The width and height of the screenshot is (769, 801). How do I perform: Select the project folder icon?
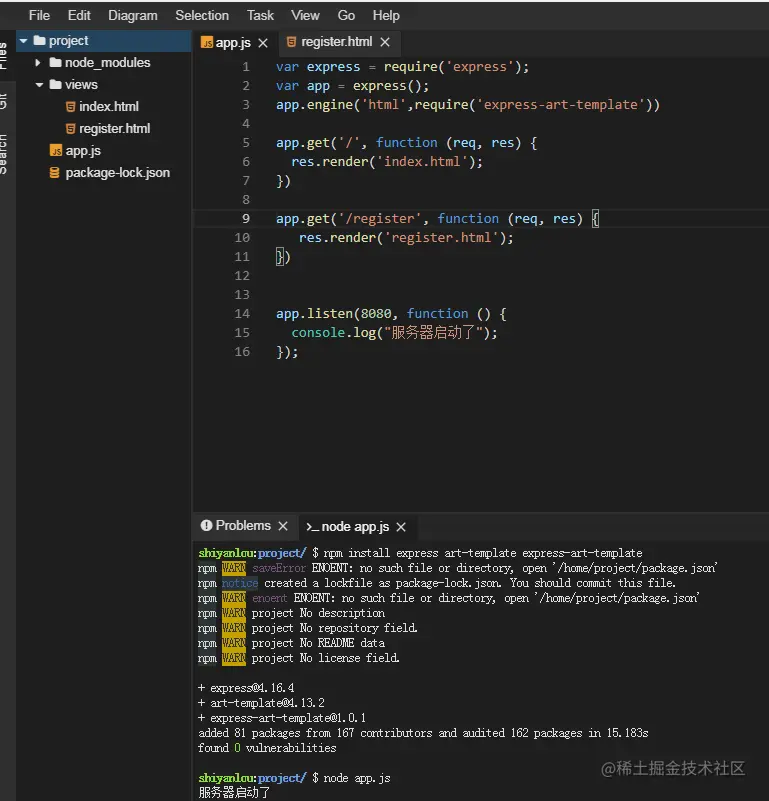pos(39,40)
